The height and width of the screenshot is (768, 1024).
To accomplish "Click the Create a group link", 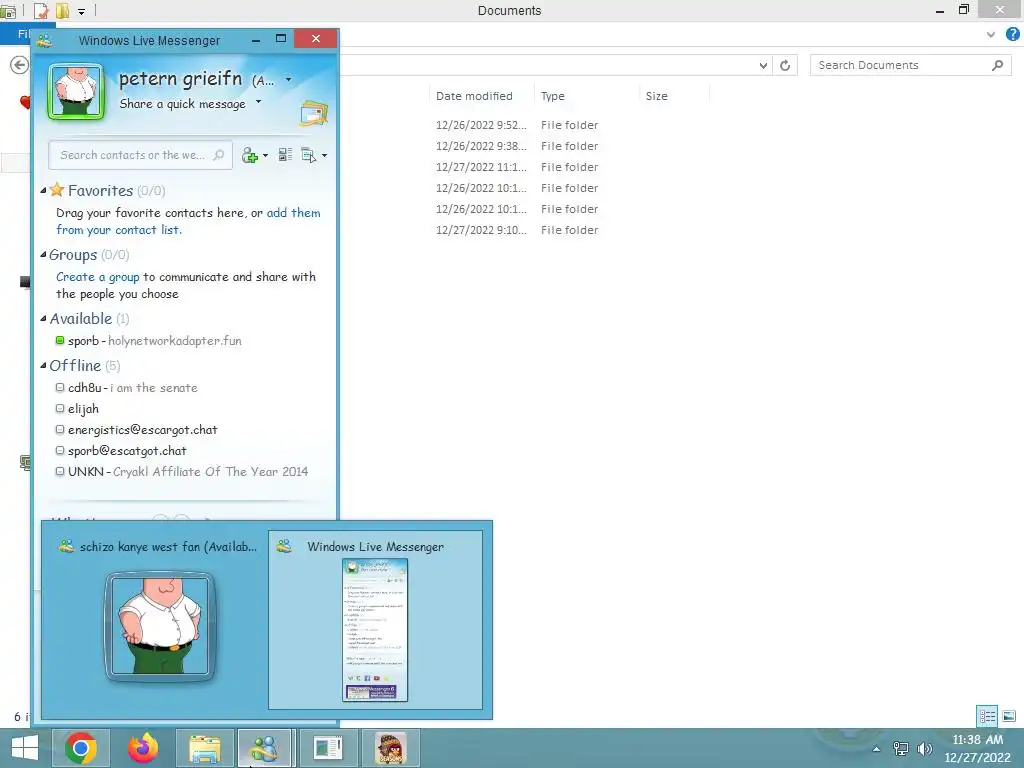I will pyautogui.click(x=98, y=277).
